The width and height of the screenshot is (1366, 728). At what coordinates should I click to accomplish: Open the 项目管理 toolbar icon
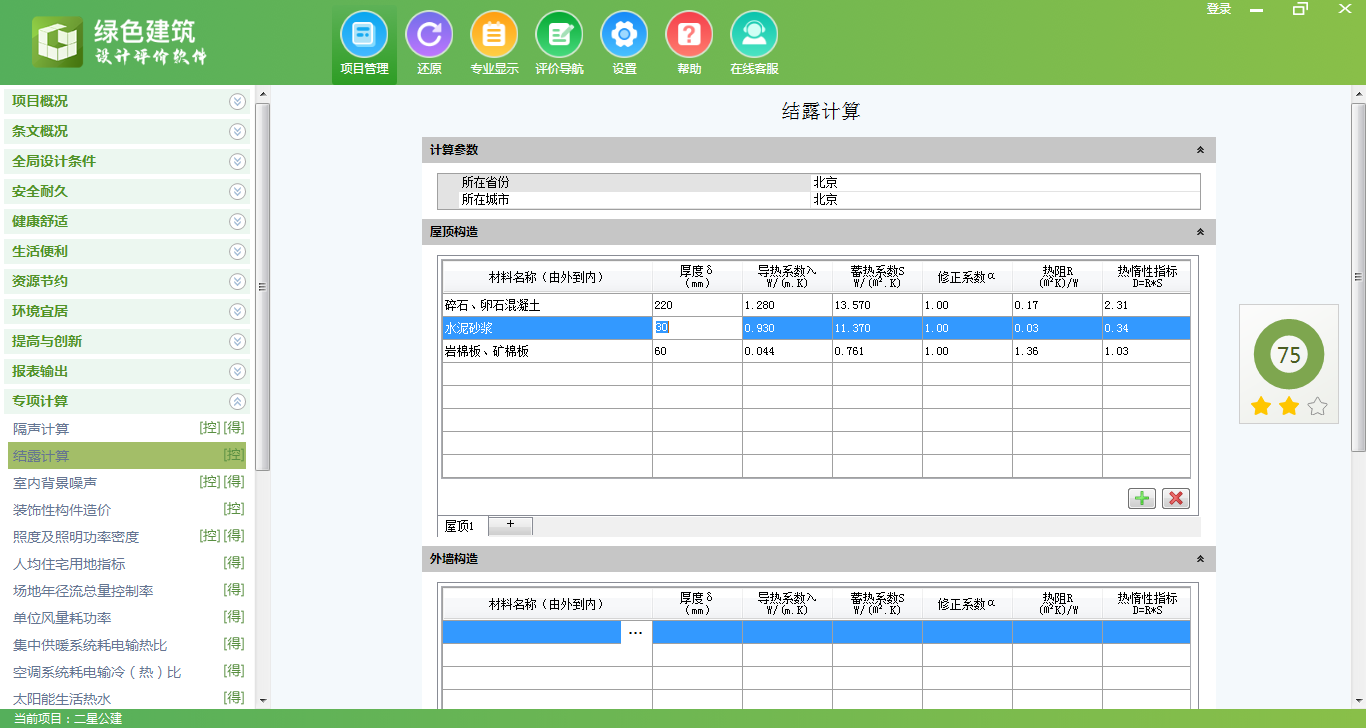pyautogui.click(x=364, y=43)
